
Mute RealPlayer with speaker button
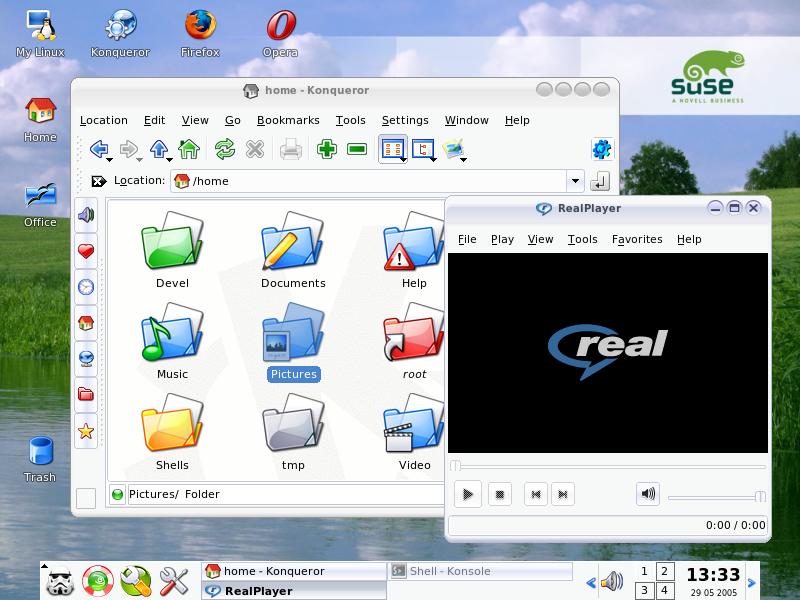tap(648, 494)
